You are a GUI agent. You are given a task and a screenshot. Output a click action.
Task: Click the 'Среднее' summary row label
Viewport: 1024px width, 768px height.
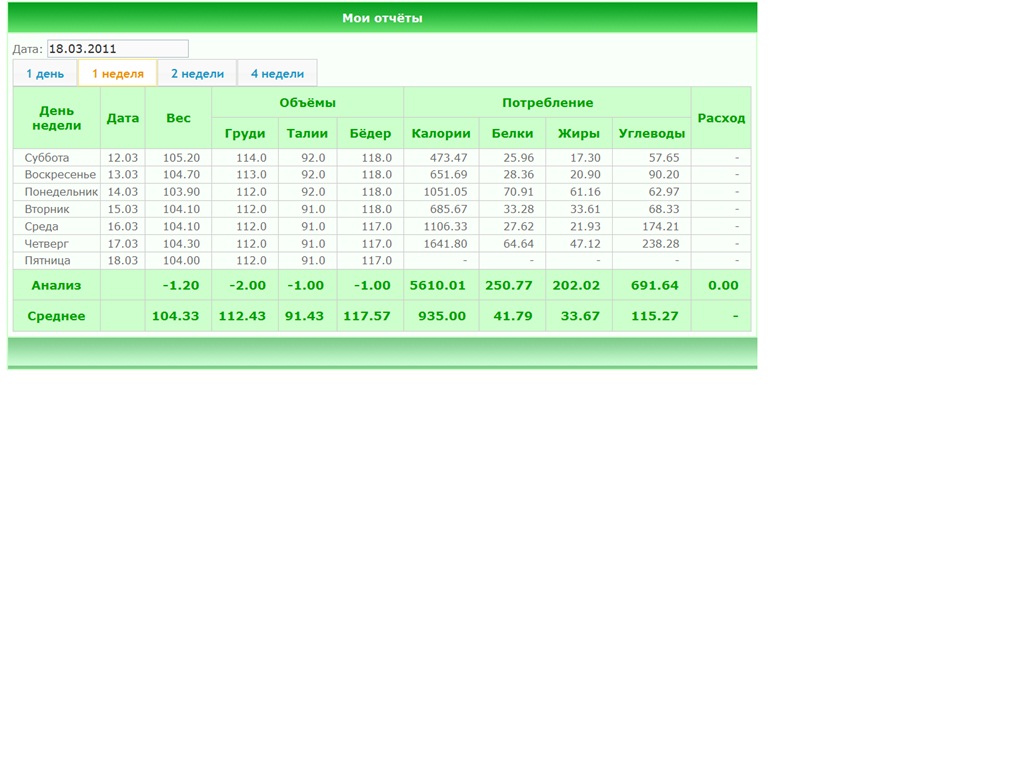click(x=56, y=316)
